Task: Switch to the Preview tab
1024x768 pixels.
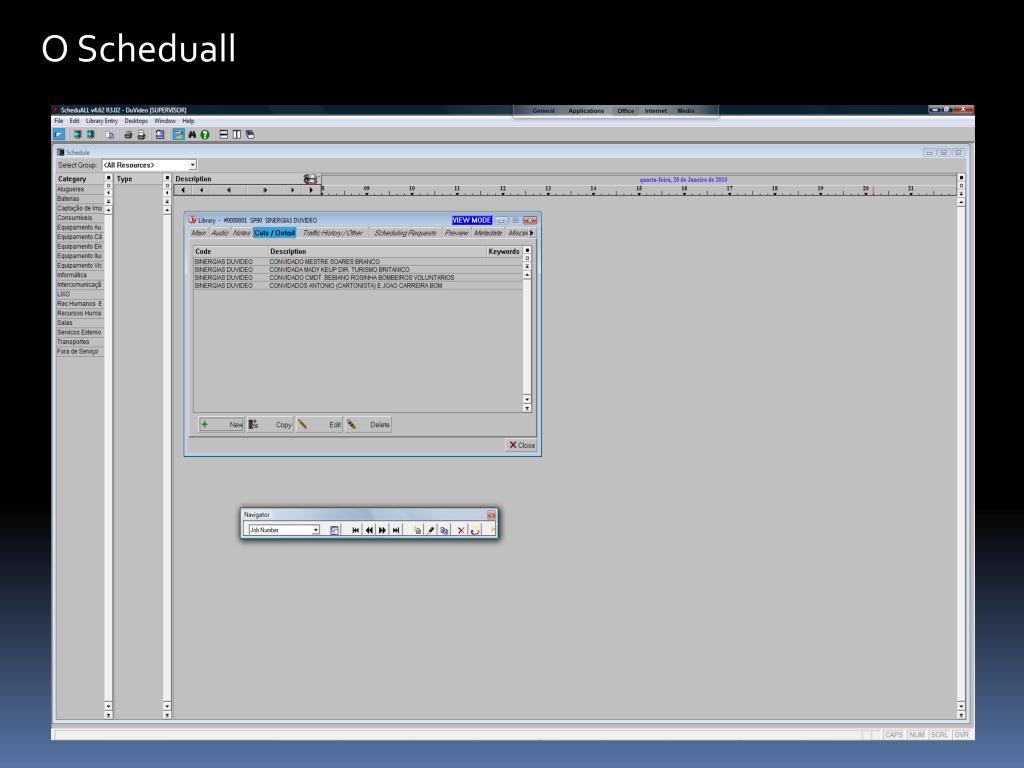Action: pos(456,233)
